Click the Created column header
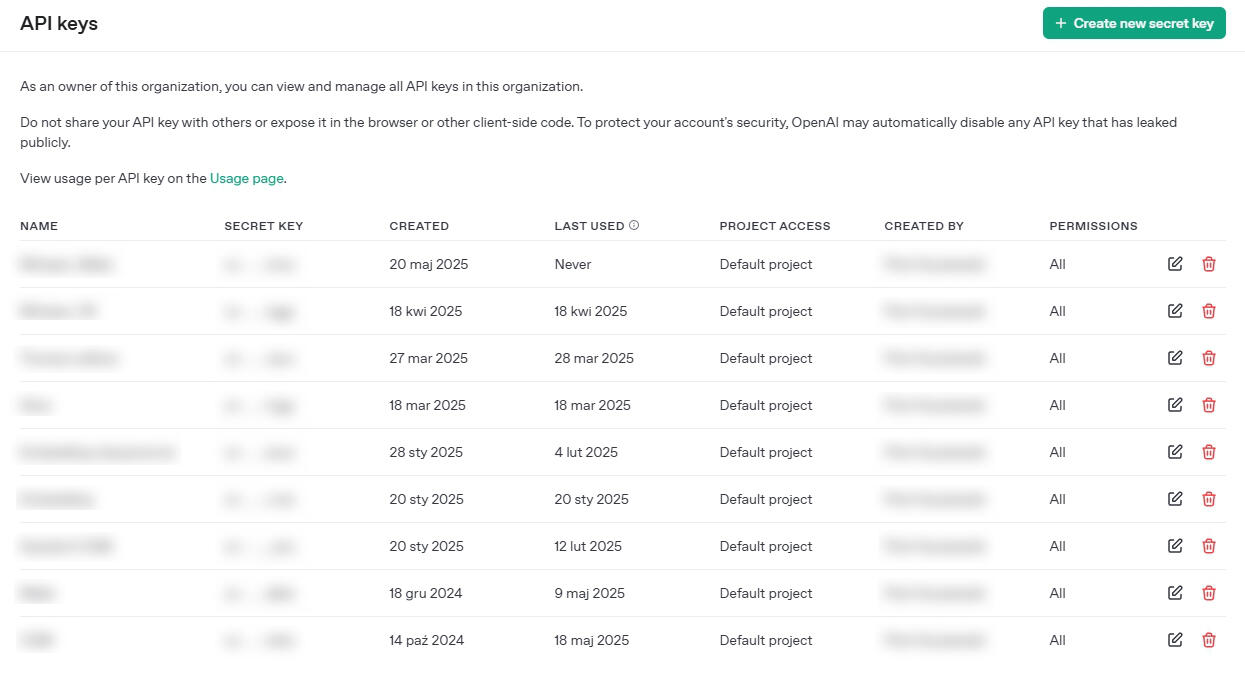Screen dimensions: 1245x679 point(419,226)
